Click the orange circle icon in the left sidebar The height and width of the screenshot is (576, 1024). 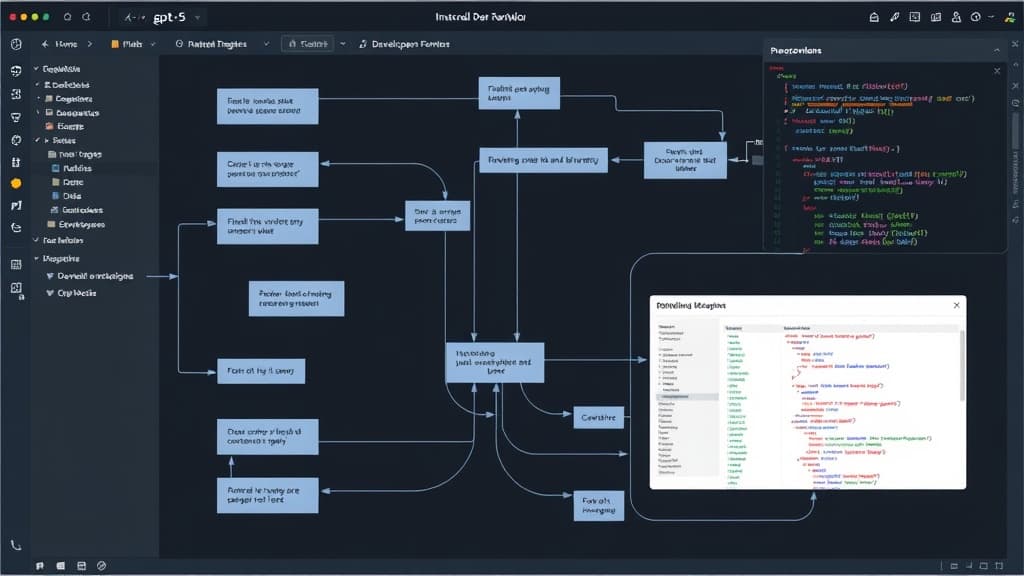coord(16,184)
